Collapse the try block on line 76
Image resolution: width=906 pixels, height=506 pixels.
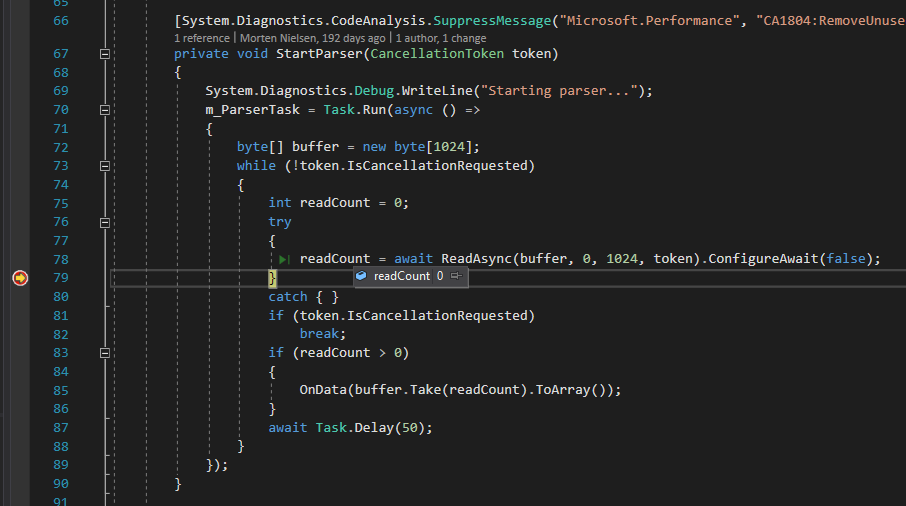click(x=105, y=222)
